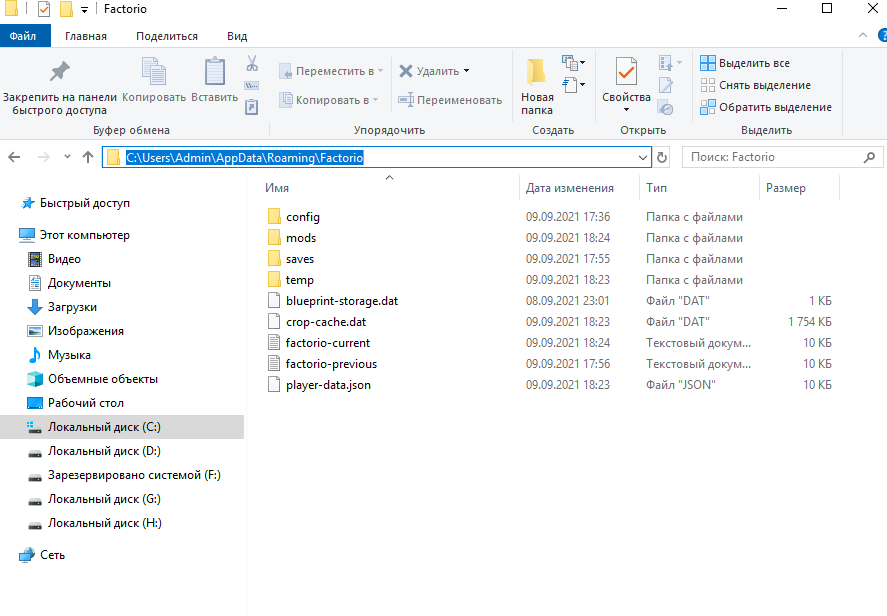This screenshot has width=887, height=616.
Task: Open Рабочий стол in the navigation pane
Action: click(86, 403)
